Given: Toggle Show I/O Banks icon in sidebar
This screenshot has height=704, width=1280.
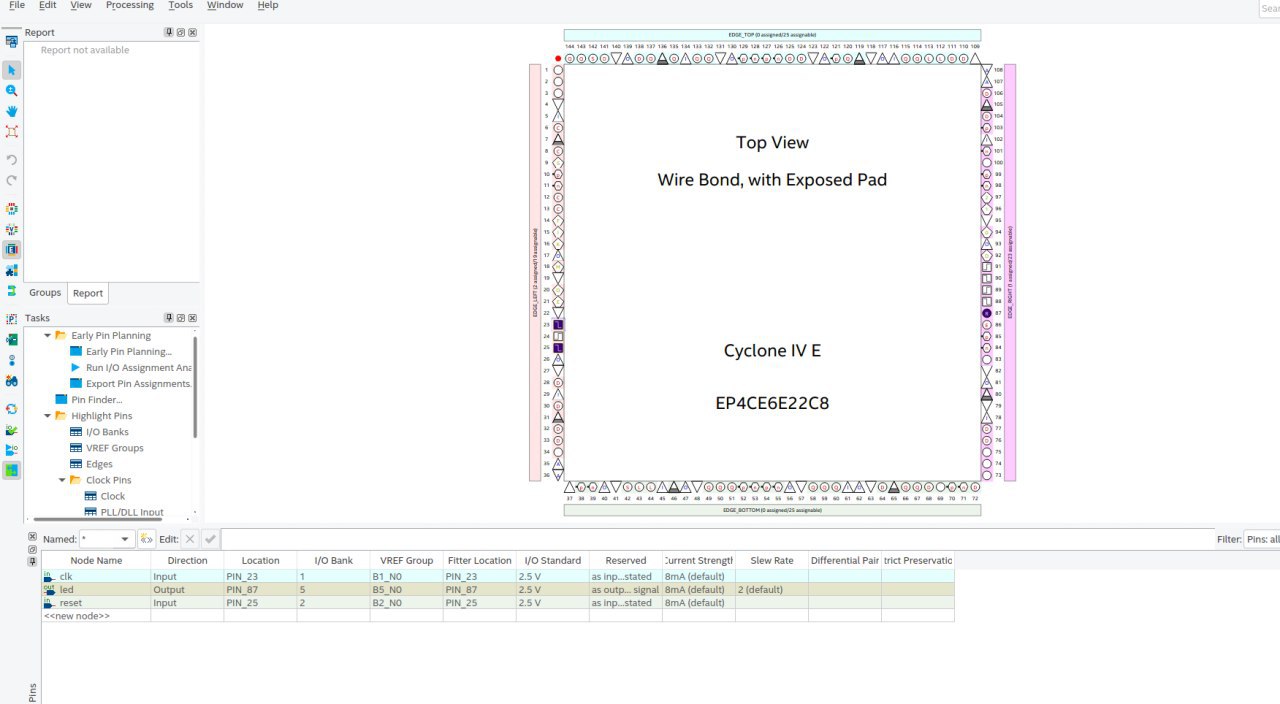Looking at the screenshot, I should tap(12, 209).
